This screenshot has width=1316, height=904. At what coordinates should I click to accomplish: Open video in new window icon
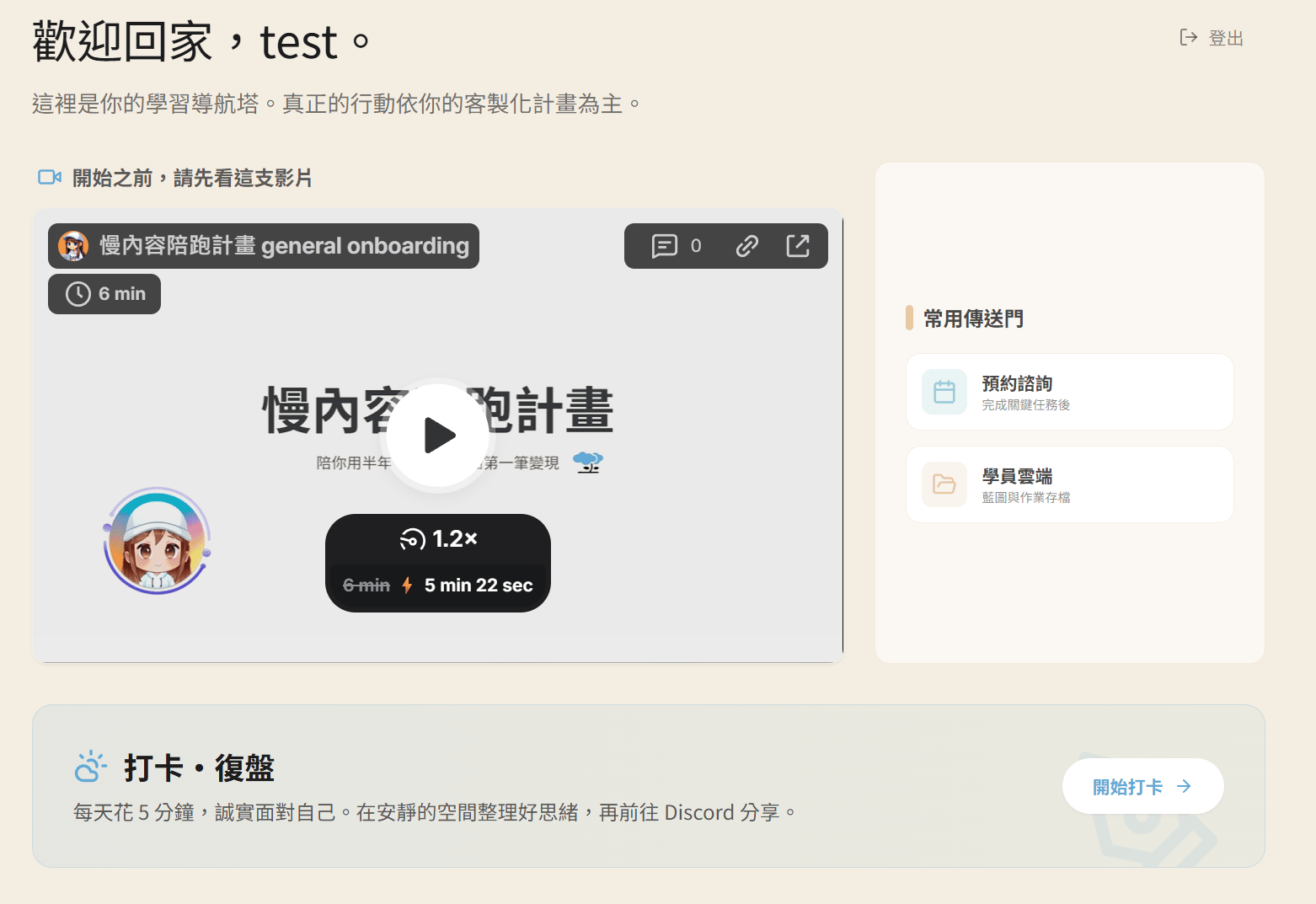(x=797, y=246)
